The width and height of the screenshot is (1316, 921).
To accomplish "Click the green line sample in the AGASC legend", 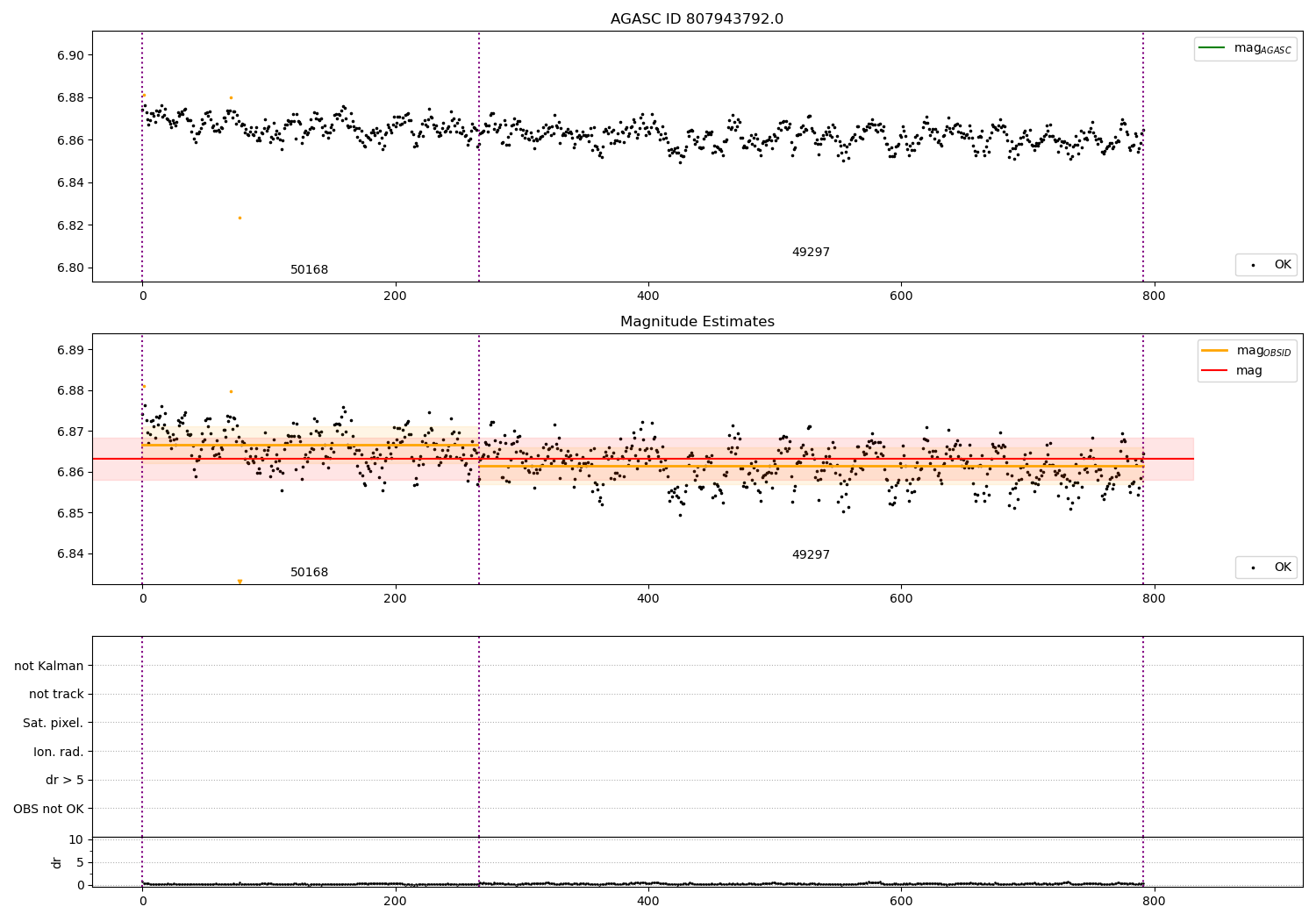I will [1212, 47].
